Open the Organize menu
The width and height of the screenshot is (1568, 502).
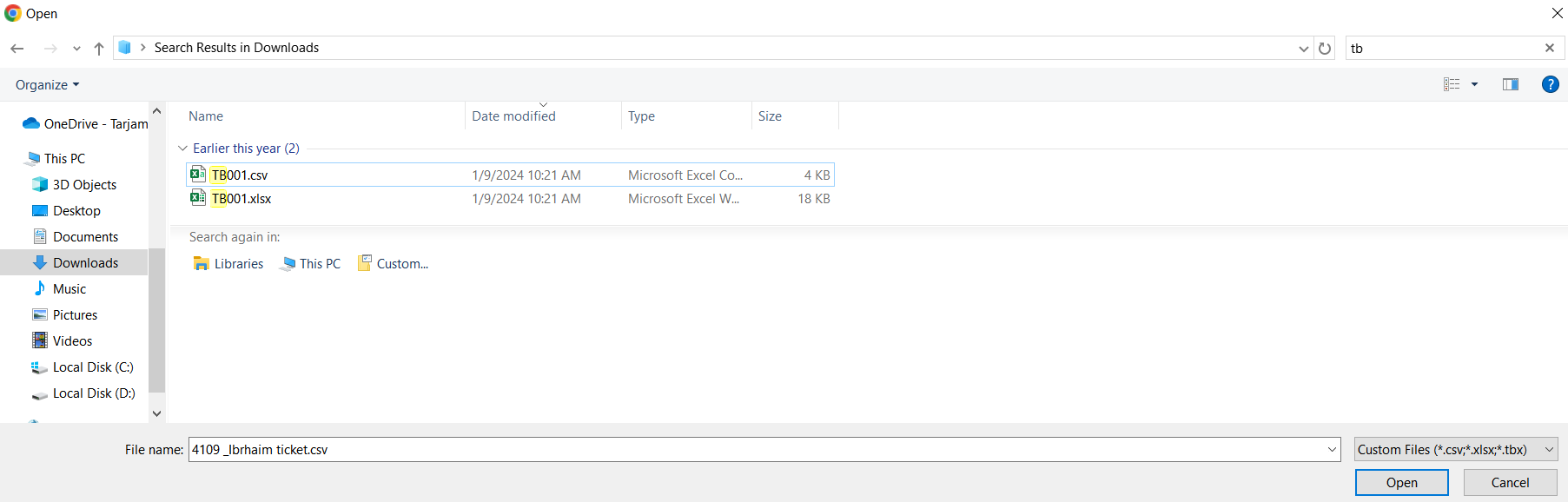point(47,84)
